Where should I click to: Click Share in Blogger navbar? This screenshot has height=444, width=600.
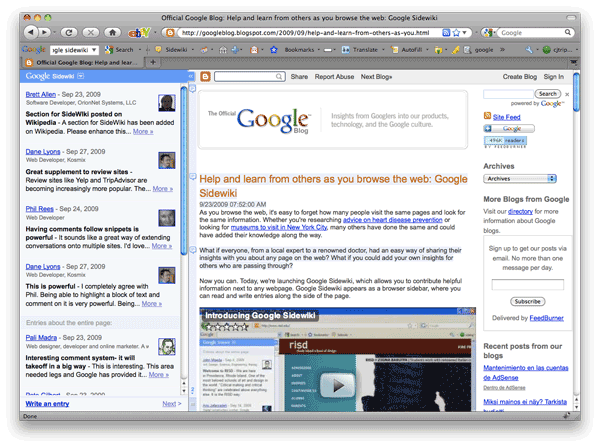tap(299, 77)
